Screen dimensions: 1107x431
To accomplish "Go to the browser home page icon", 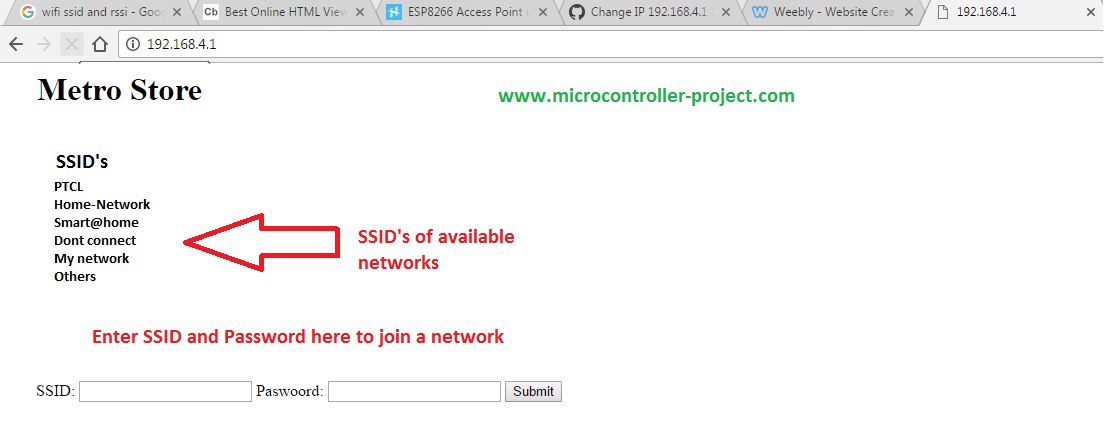I will click(100, 45).
